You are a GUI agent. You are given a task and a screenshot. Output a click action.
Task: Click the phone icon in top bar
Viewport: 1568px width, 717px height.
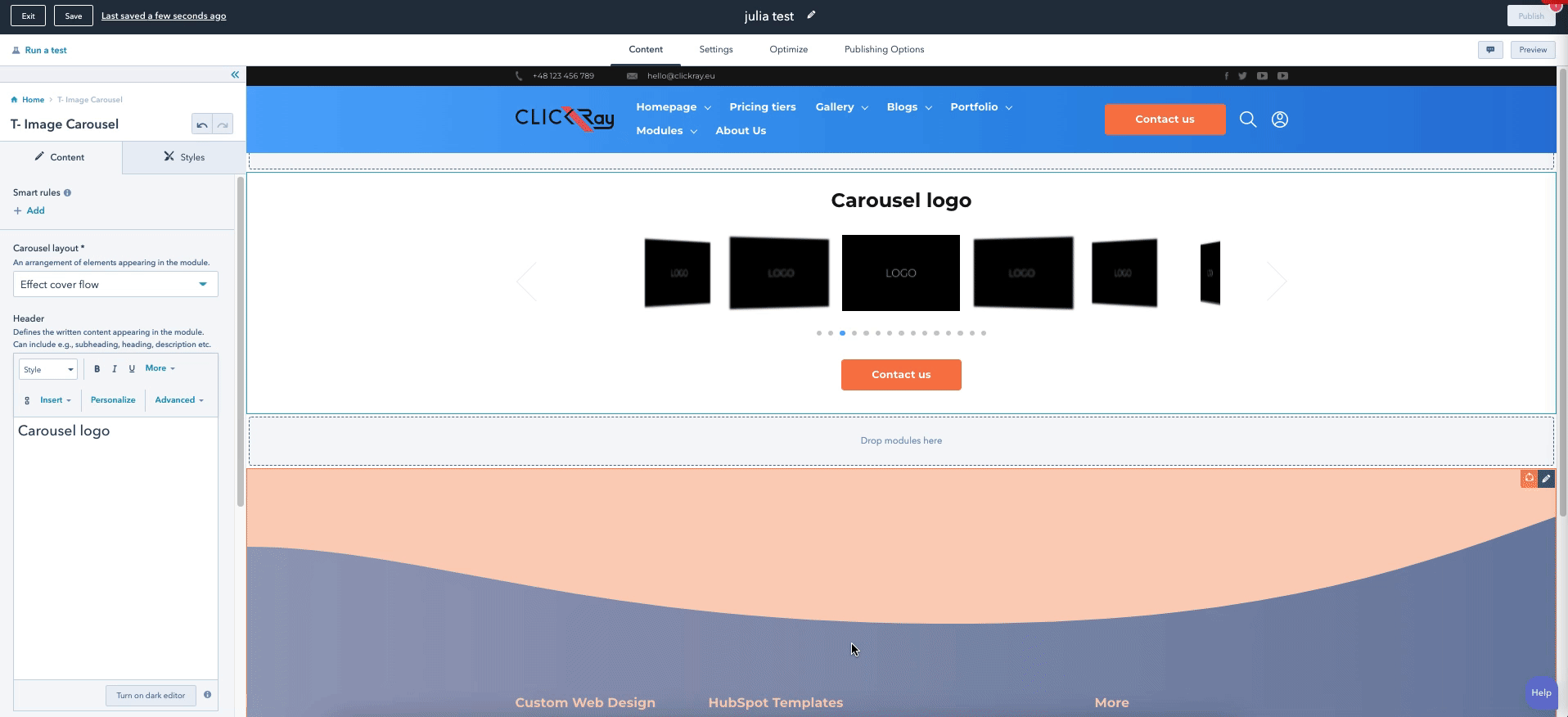(x=519, y=76)
